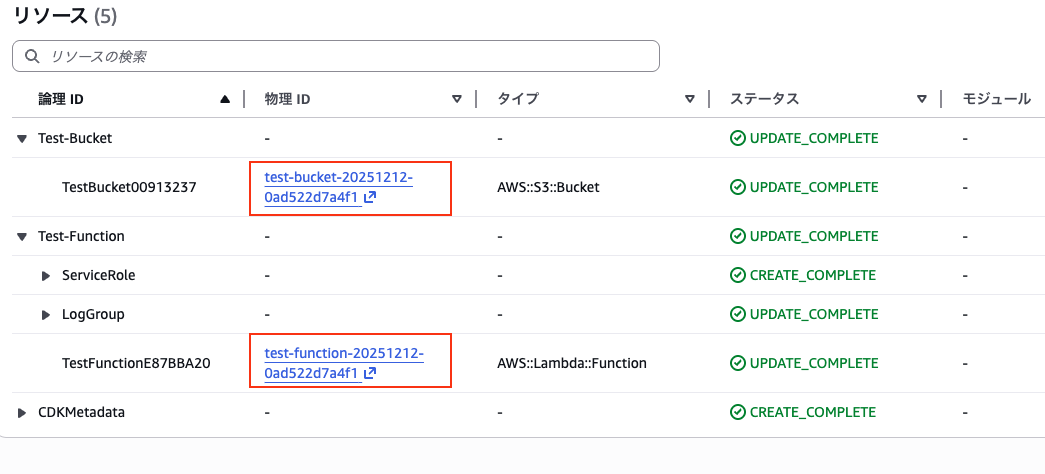Viewport: 1045px width, 474px height.
Task: Click the モジュール column header
Action: click(996, 99)
